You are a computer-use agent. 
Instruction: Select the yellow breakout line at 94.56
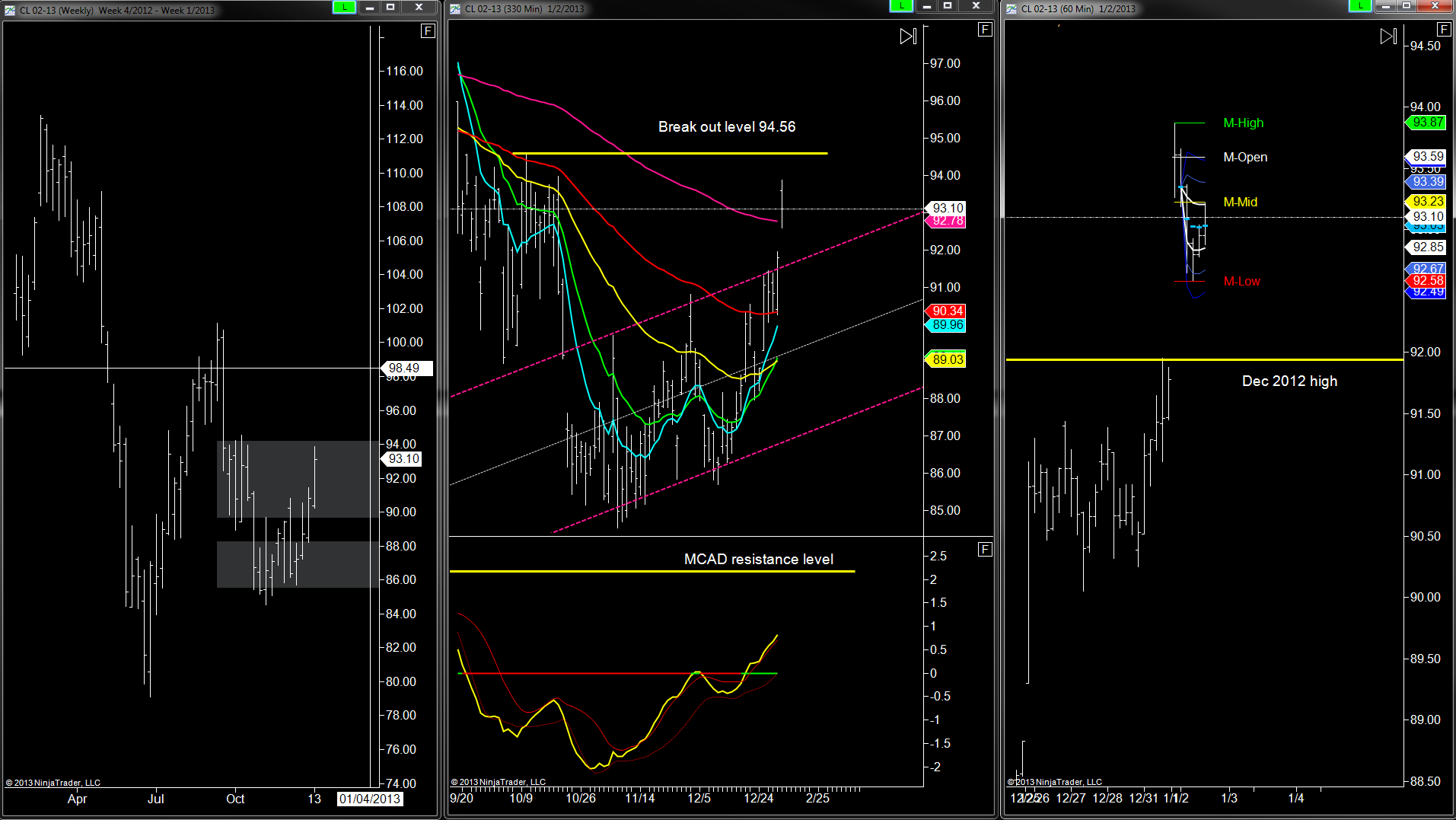coord(670,154)
